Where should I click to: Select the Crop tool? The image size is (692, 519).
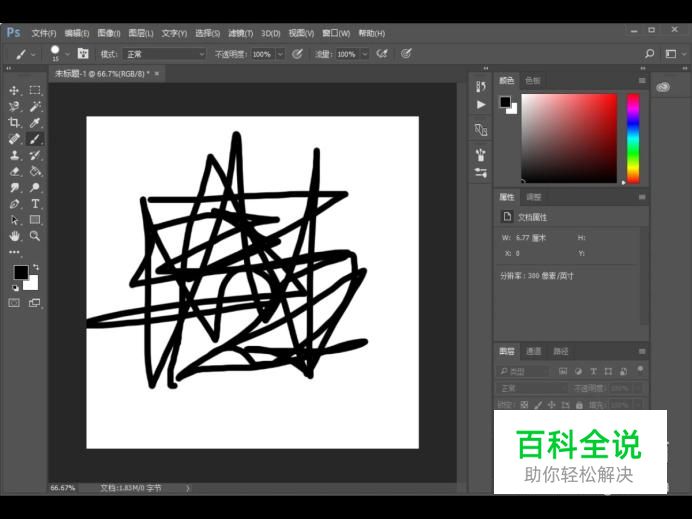point(14,123)
